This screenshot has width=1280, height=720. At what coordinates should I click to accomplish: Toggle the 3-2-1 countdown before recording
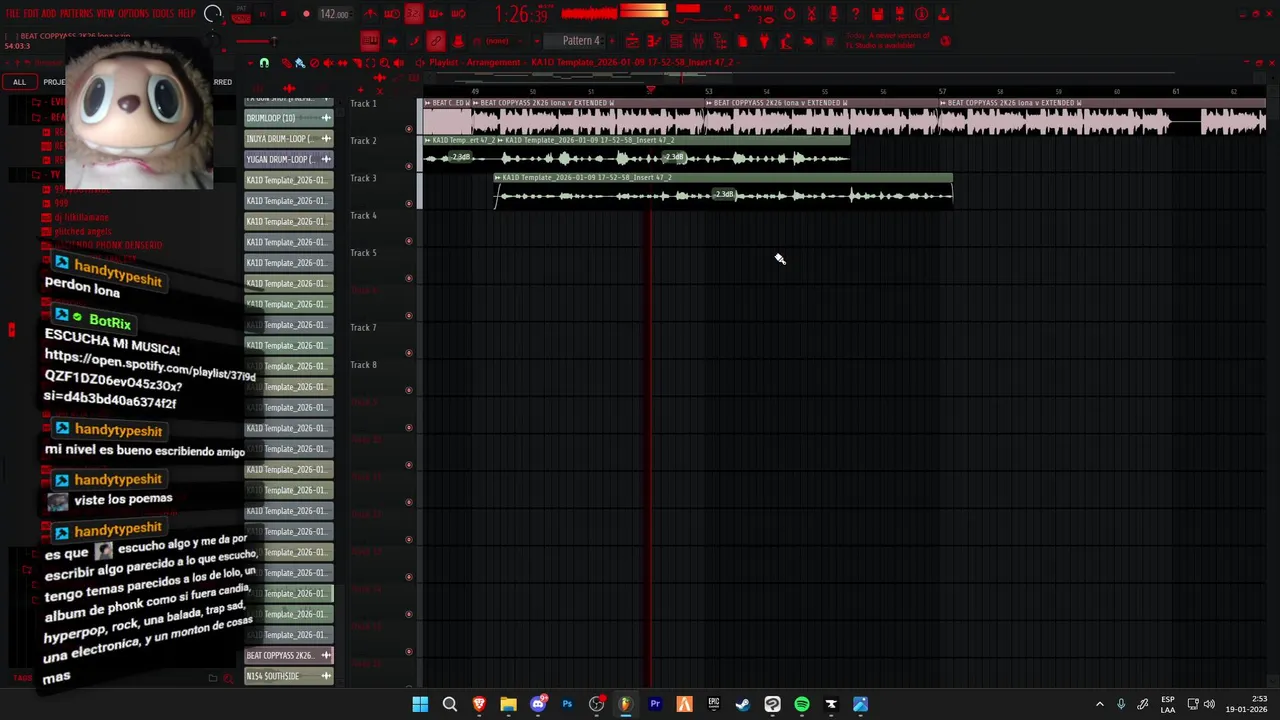coord(413,14)
